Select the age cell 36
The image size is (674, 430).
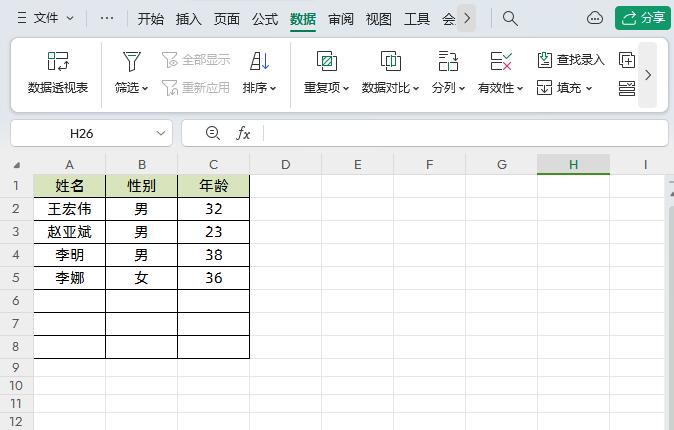[x=214, y=278]
